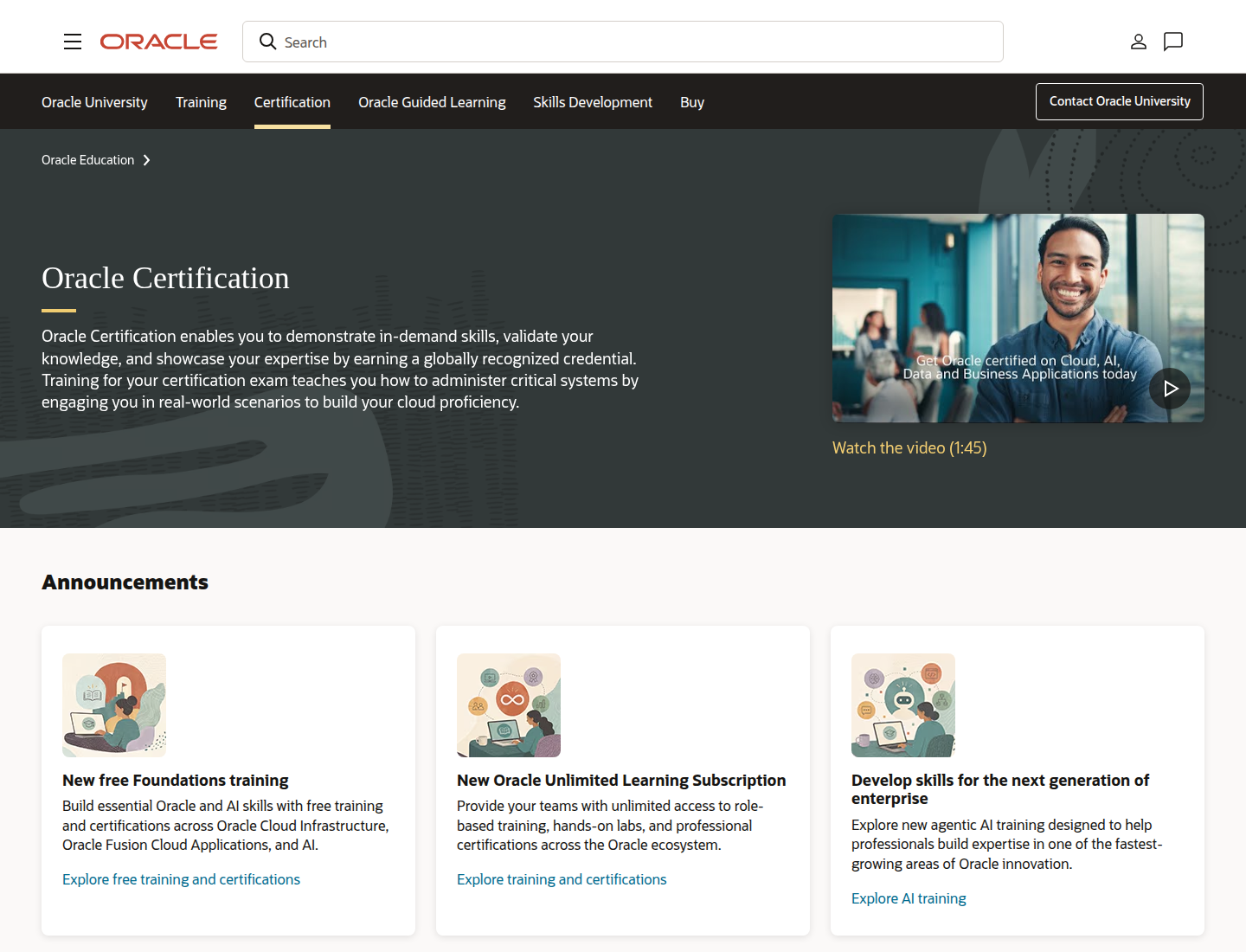This screenshot has width=1246, height=952.
Task: Click the search magnifier icon
Action: pos(268,42)
